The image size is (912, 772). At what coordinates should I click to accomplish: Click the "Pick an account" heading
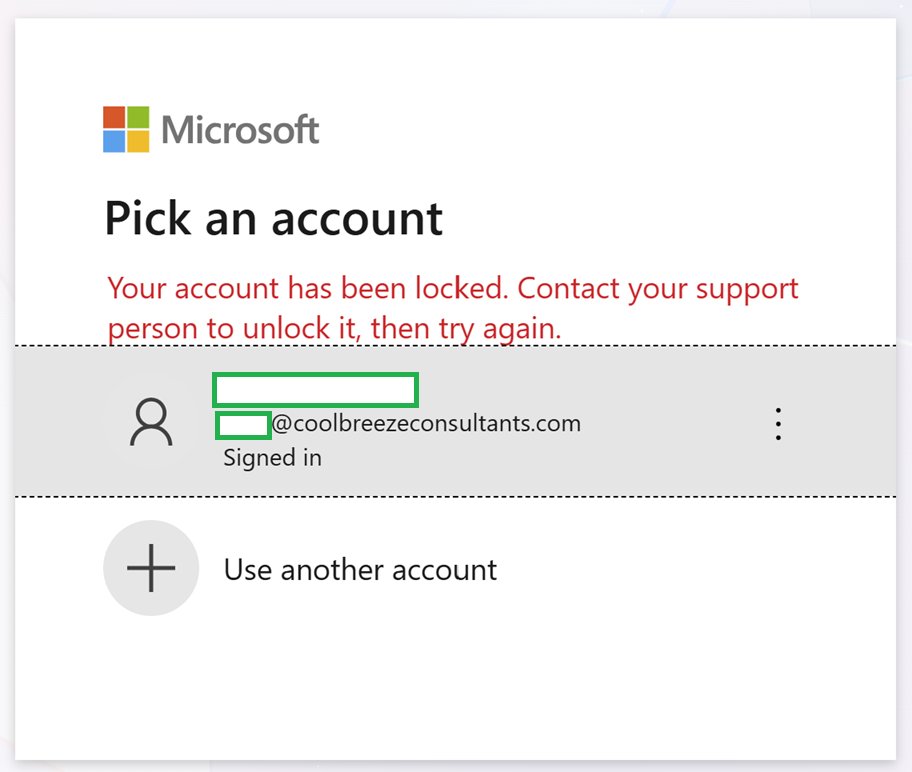[x=273, y=219]
